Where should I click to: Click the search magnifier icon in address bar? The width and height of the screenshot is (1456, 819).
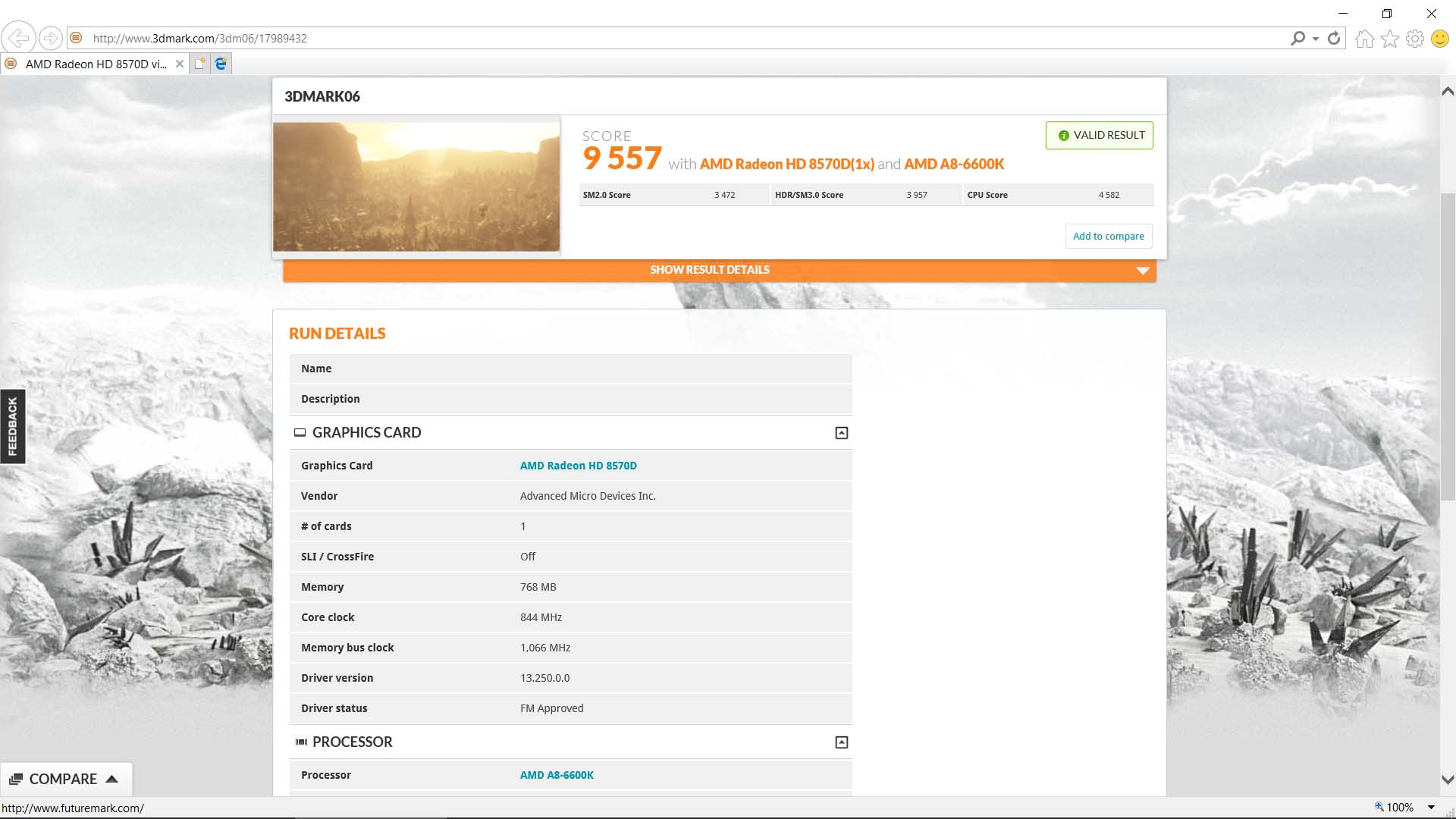click(x=1298, y=38)
